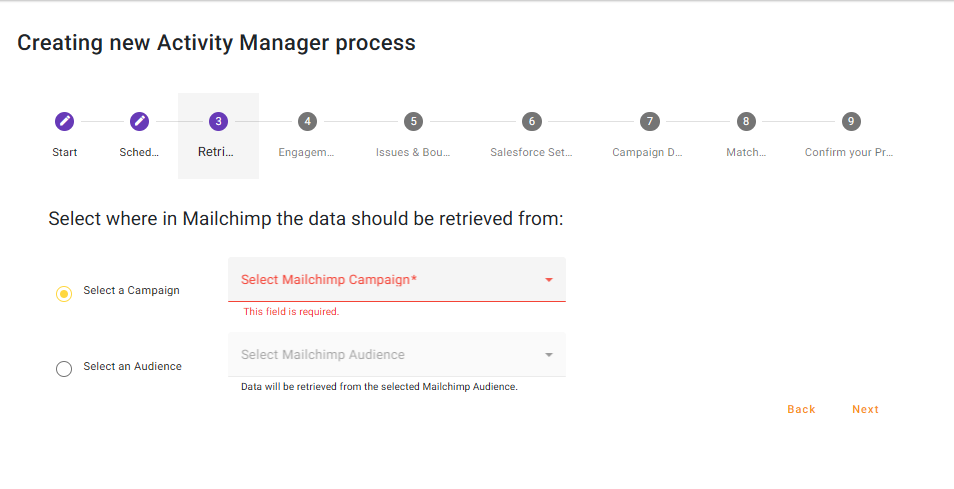Jump to the Confirm your Process step label

point(849,153)
